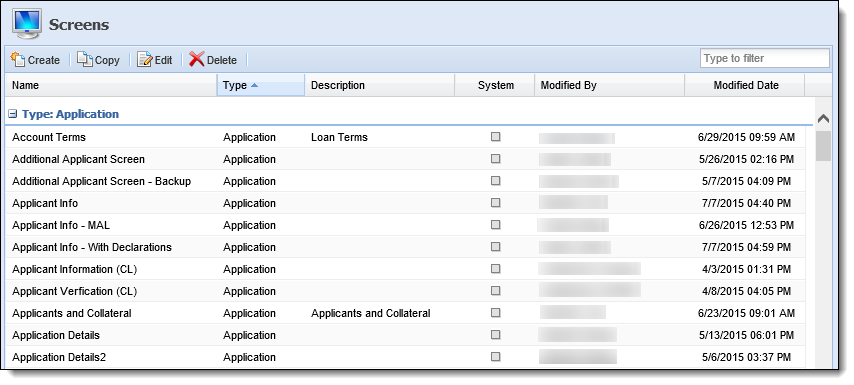Collapse the Type: Application group

coord(13,114)
